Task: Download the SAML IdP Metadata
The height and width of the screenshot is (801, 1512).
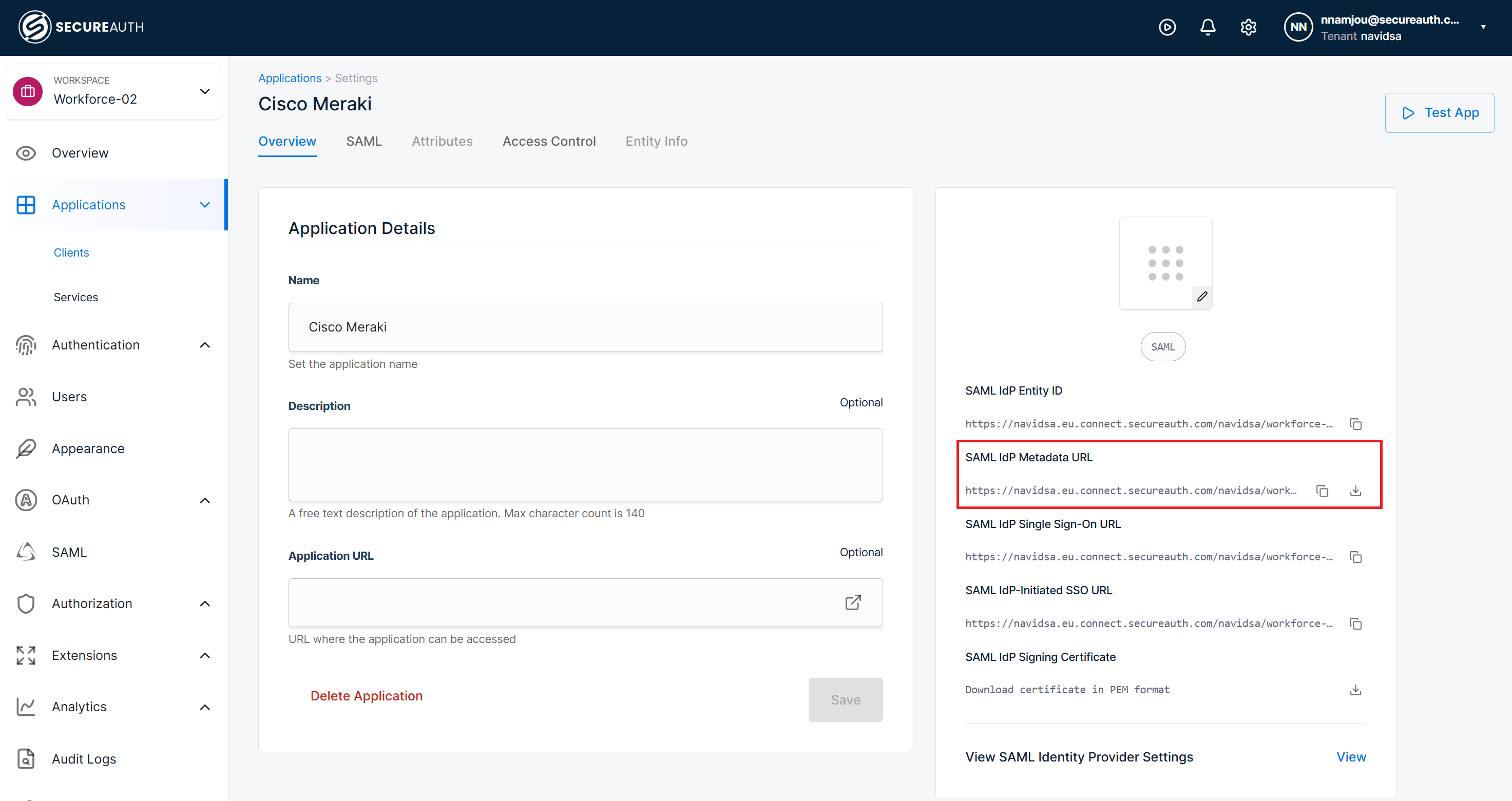Action: coord(1355,491)
